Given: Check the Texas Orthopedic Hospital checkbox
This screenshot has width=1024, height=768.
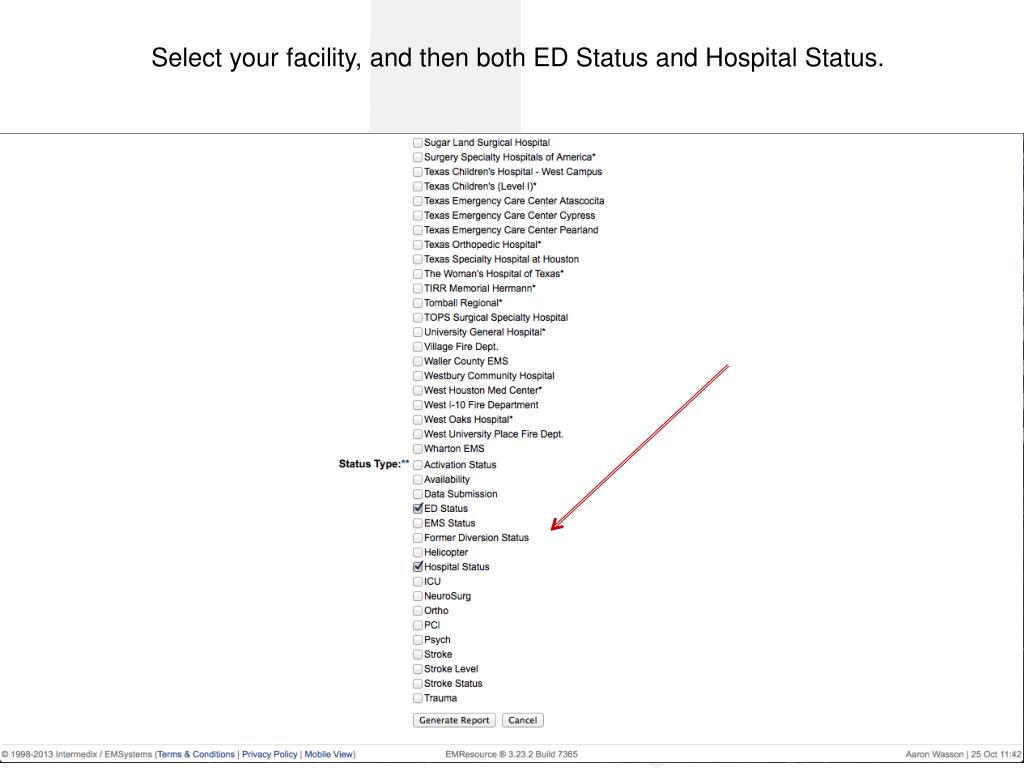Looking at the screenshot, I should pos(418,245).
